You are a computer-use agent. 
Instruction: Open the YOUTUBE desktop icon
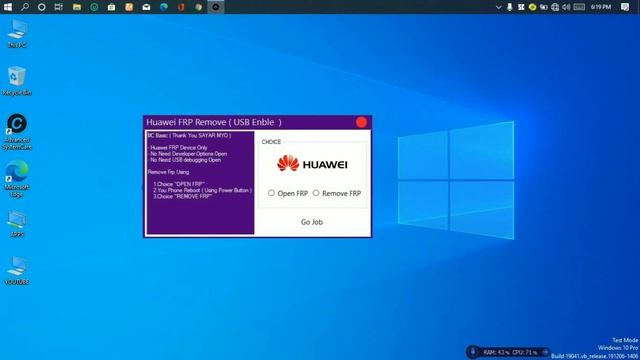click(x=17, y=270)
